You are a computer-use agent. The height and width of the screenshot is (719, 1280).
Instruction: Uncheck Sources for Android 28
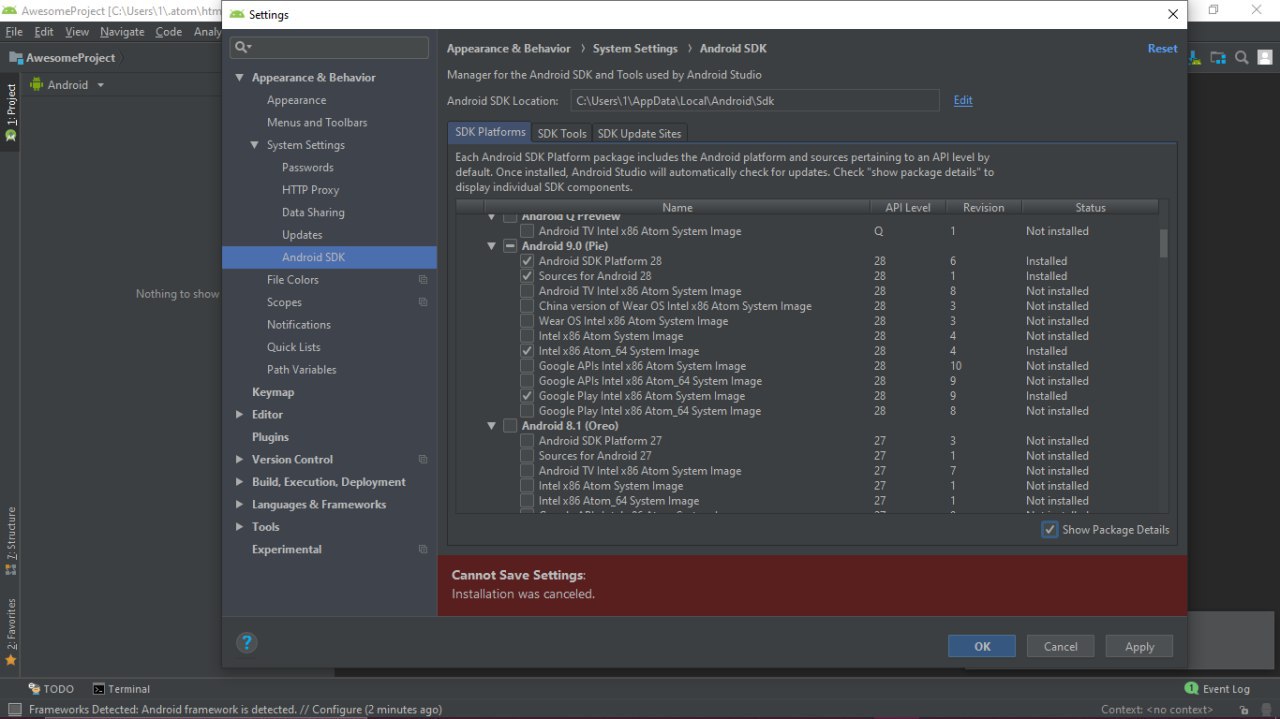pos(527,276)
